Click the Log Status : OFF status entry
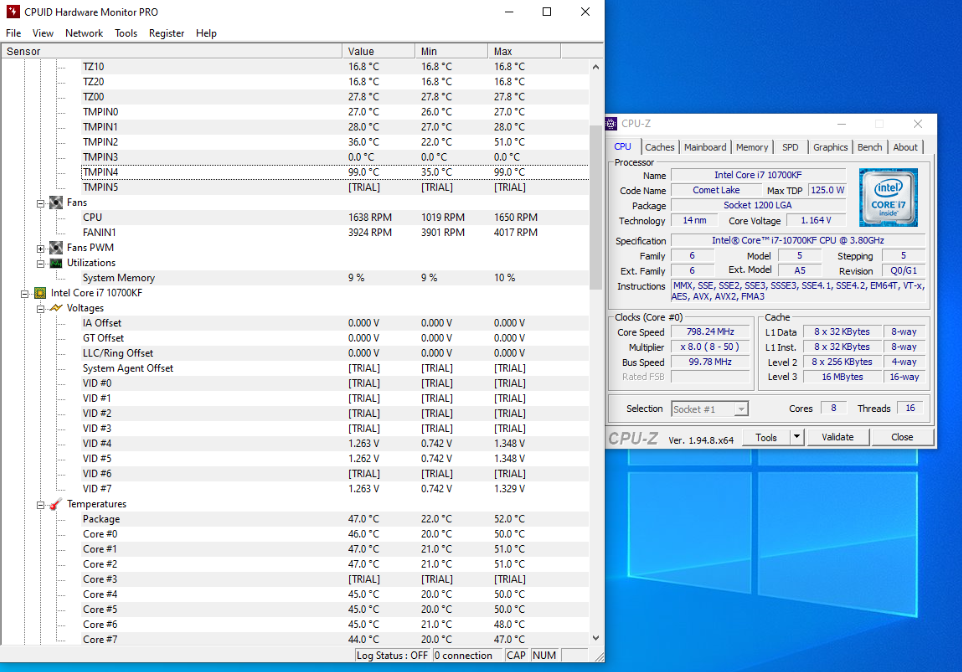 (x=393, y=655)
